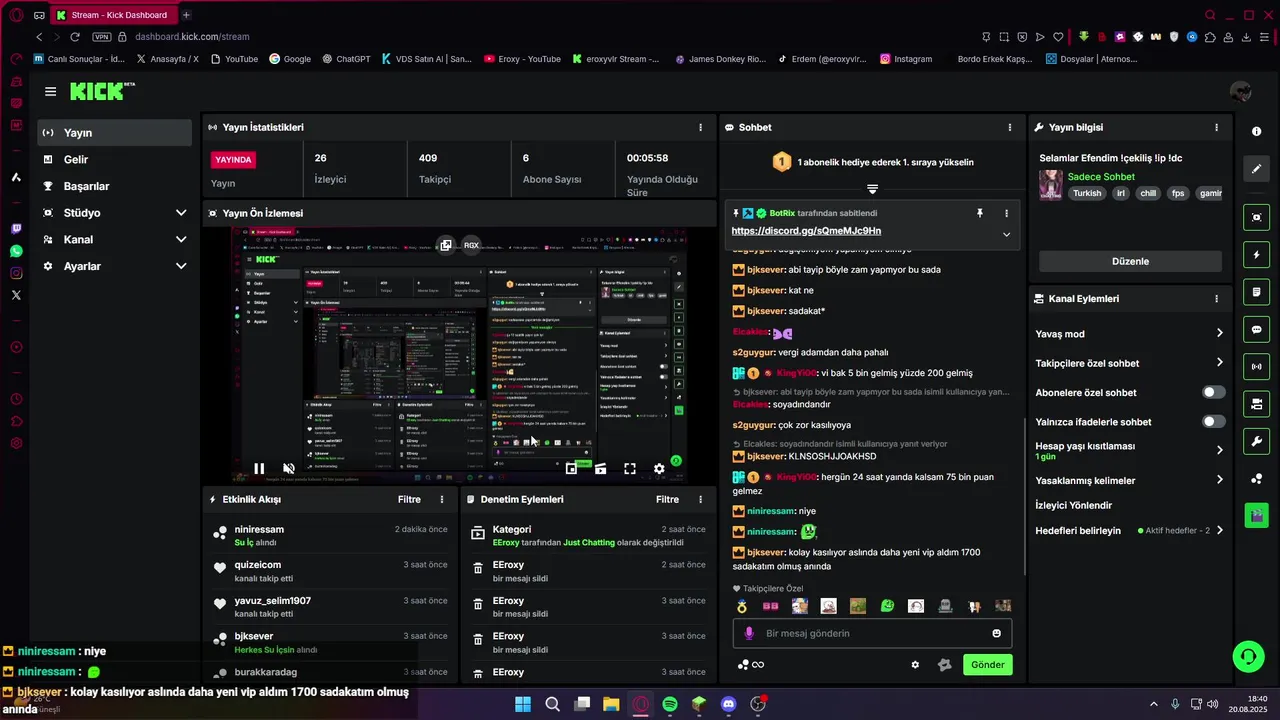Open Hedefleri belirleyin arrow
The width and height of the screenshot is (1280, 720).
(1219, 530)
